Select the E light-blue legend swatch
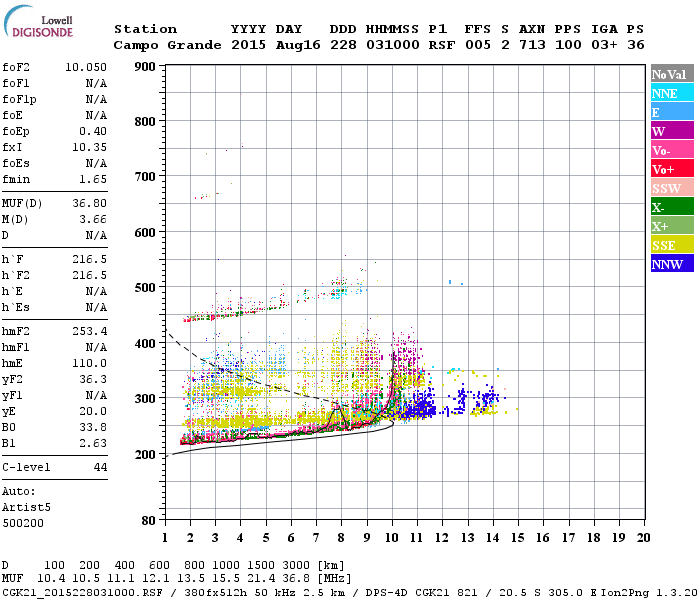Image resolution: width=700 pixels, height=600 pixels. coord(672,112)
